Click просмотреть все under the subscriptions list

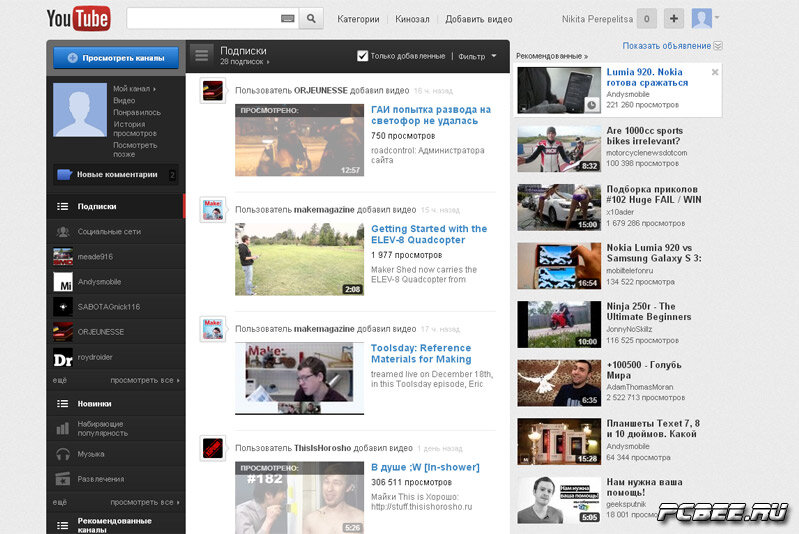(x=145, y=380)
